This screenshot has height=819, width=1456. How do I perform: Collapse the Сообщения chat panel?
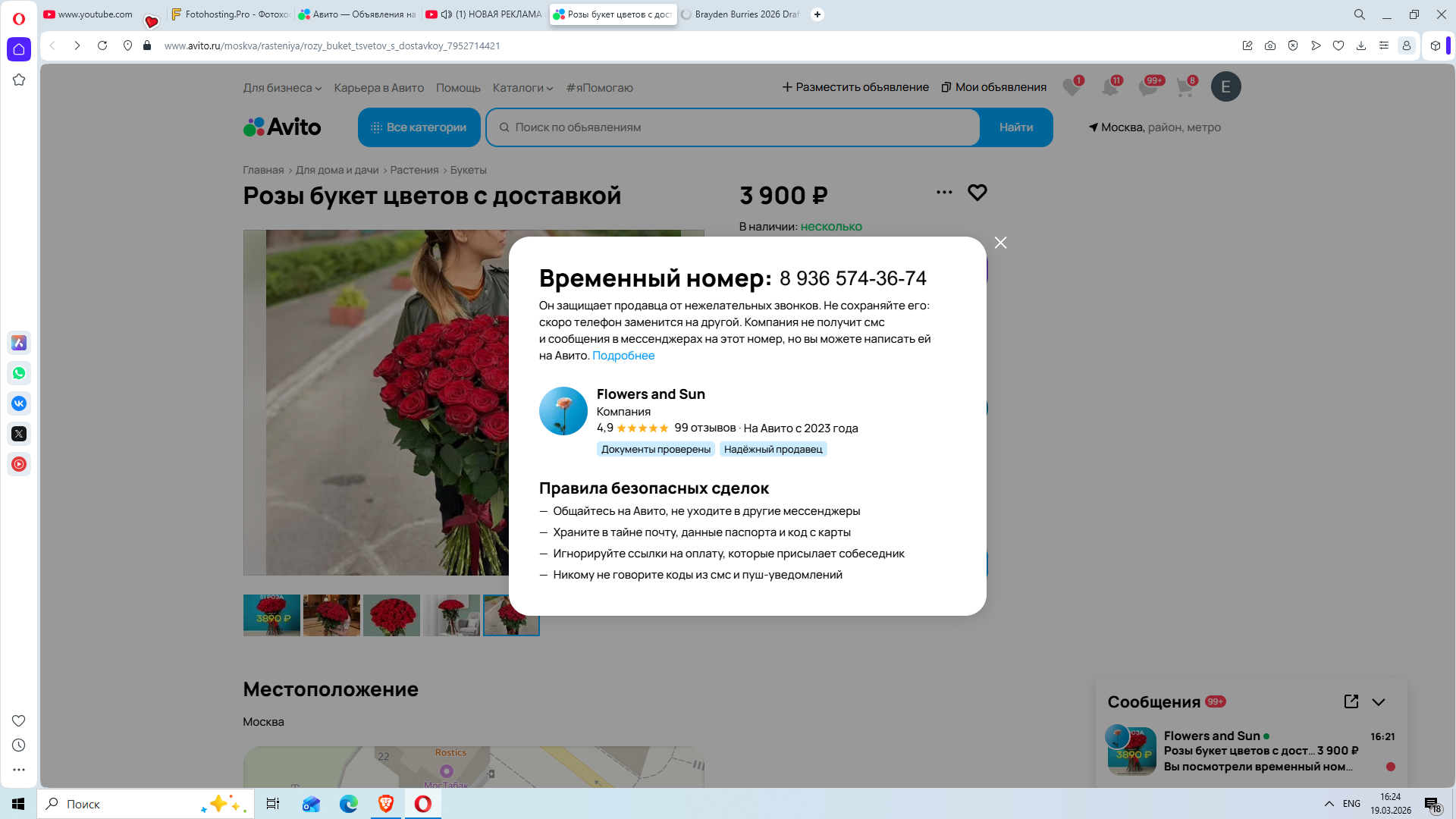point(1379,702)
